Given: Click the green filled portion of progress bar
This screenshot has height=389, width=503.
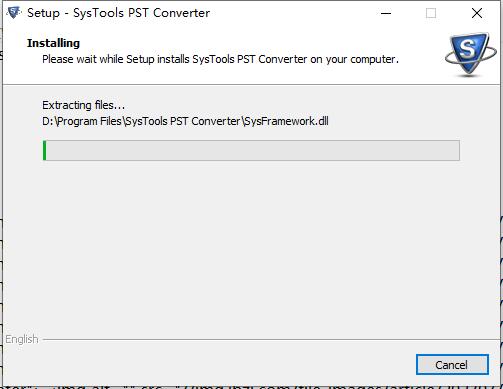Looking at the screenshot, I should click(45, 150).
